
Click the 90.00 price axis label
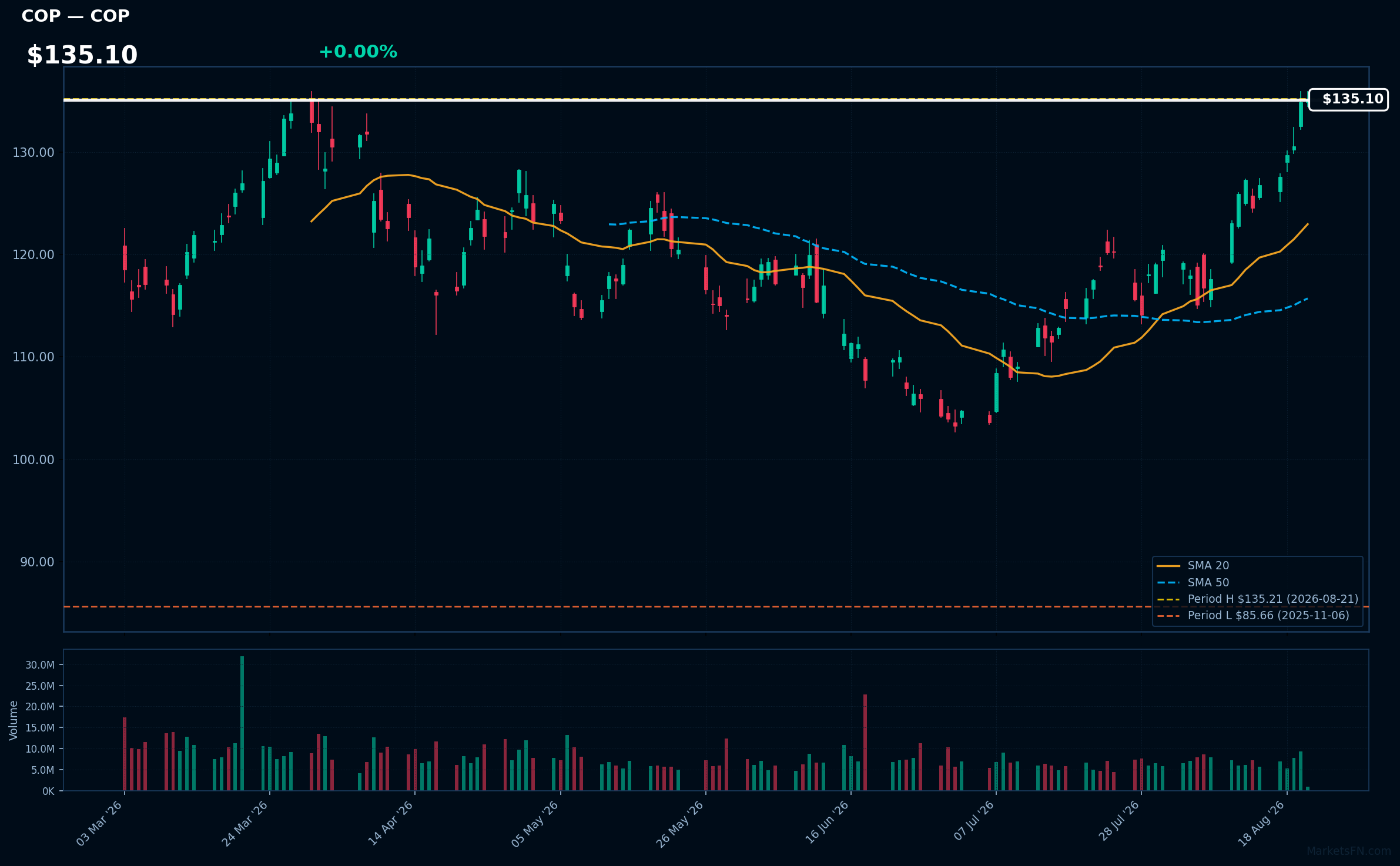(x=37, y=562)
